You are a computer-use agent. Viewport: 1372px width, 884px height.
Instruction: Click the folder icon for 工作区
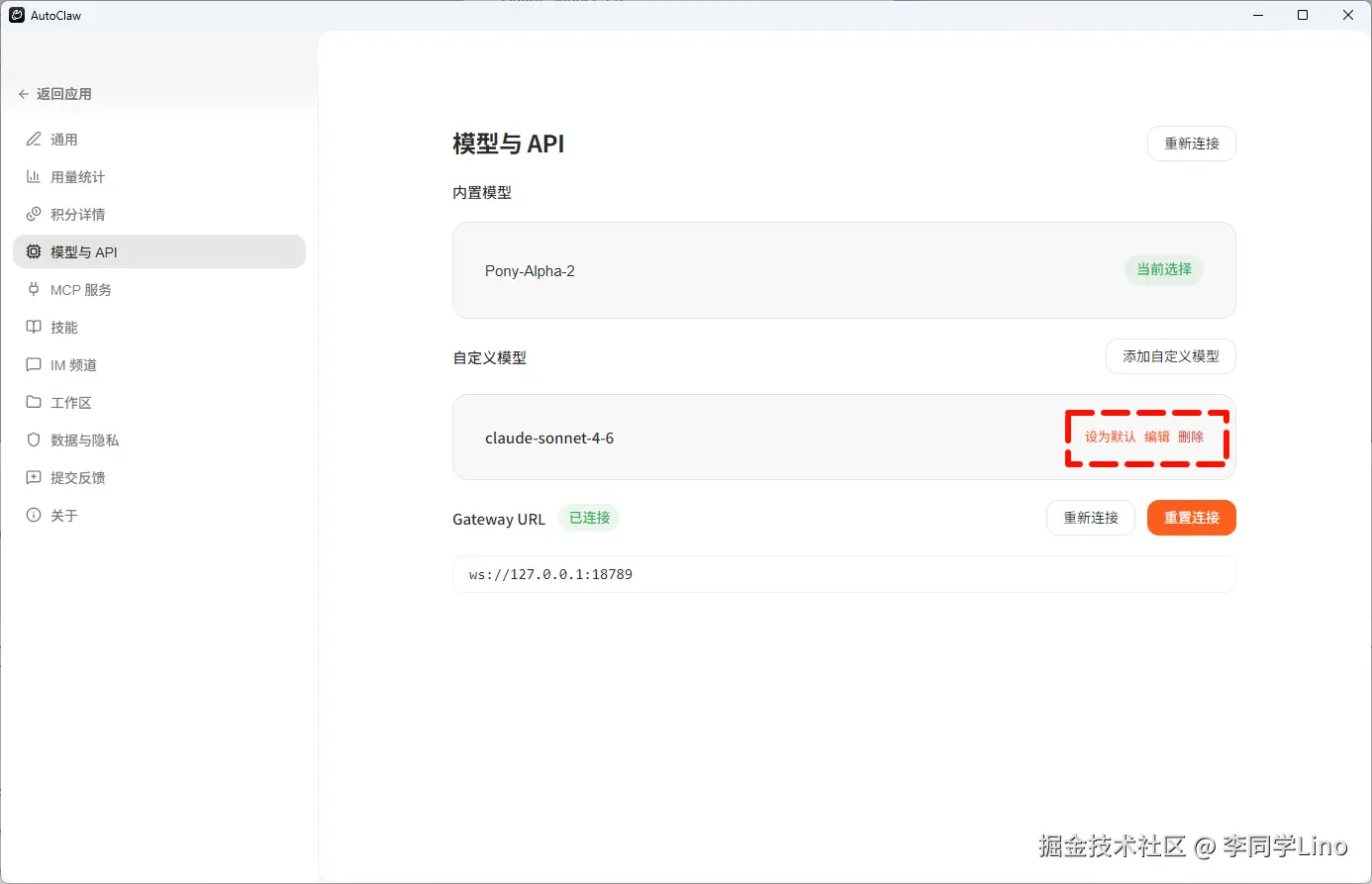pyautogui.click(x=34, y=403)
